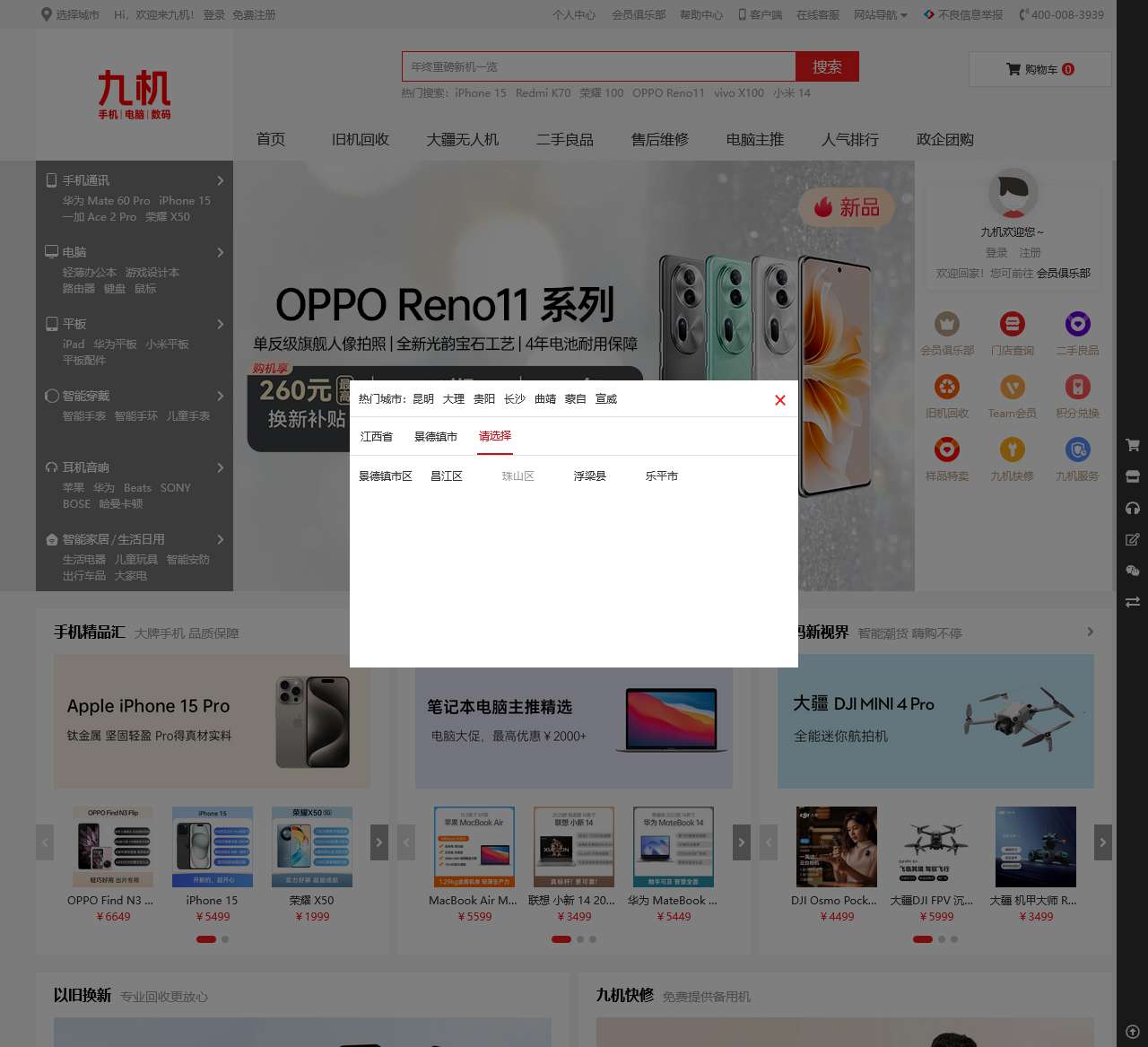
Task: Click the purple 二手良品 icon
Action: (1078, 324)
